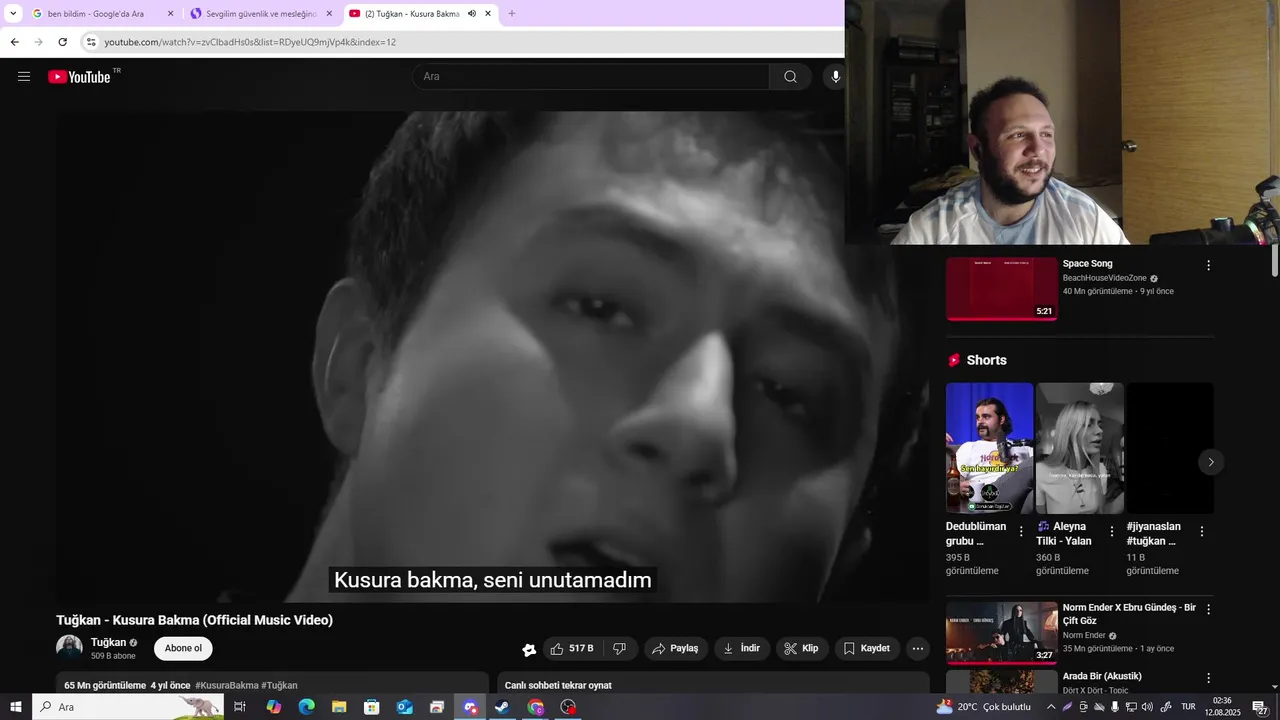This screenshot has height=720, width=1280.
Task: Show next Shorts with the right chevron
Action: point(1211,462)
